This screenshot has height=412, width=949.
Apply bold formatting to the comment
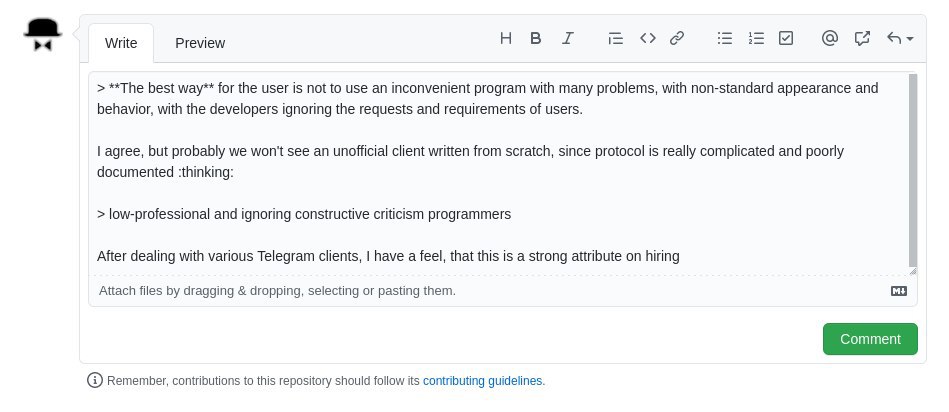point(536,39)
